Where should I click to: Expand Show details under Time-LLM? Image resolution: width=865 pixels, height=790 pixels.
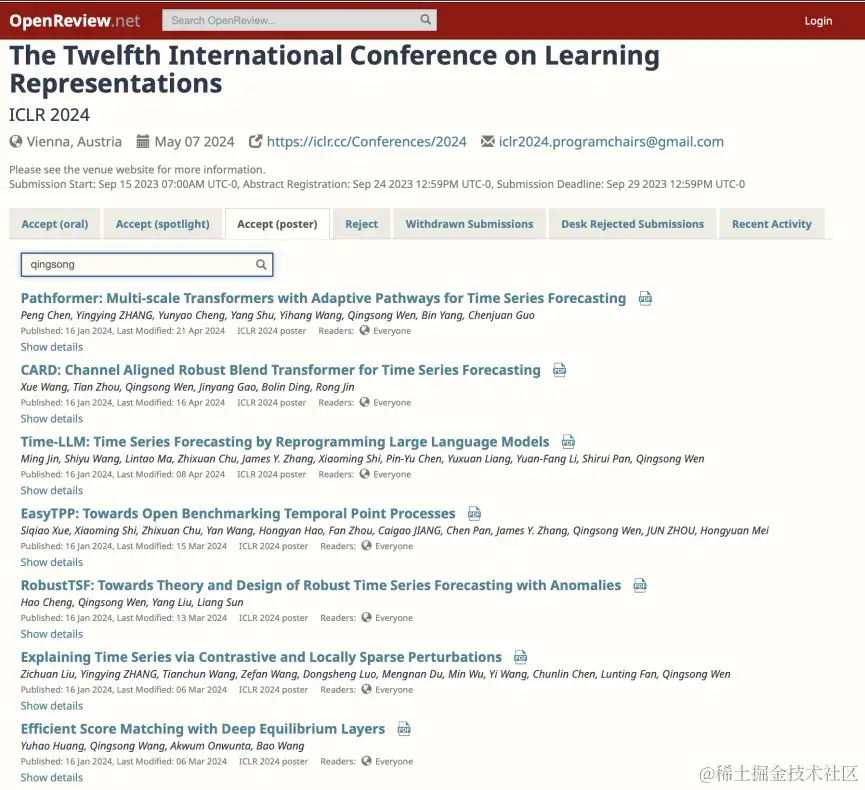click(x=52, y=490)
